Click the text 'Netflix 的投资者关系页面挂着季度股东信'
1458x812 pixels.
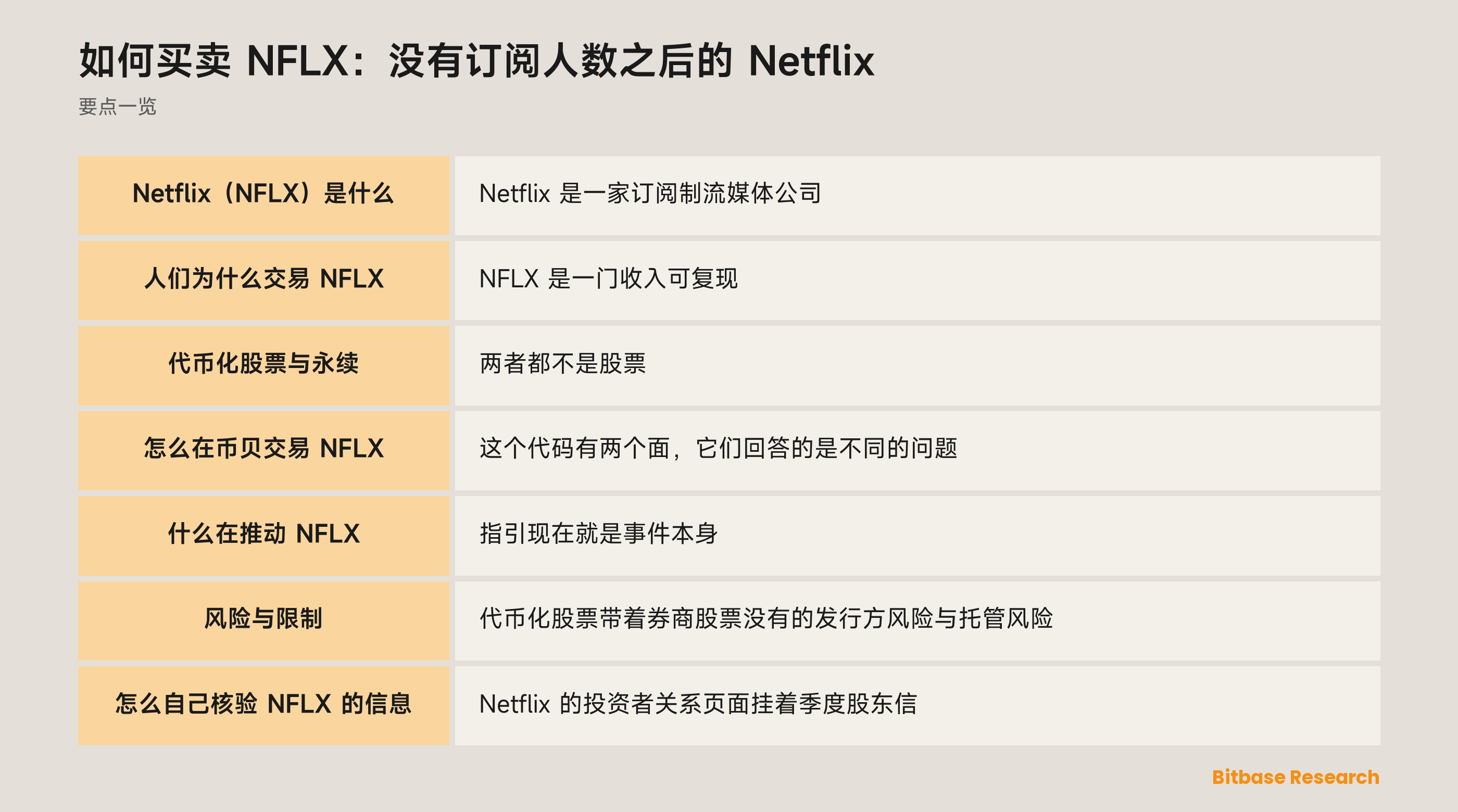coord(698,704)
